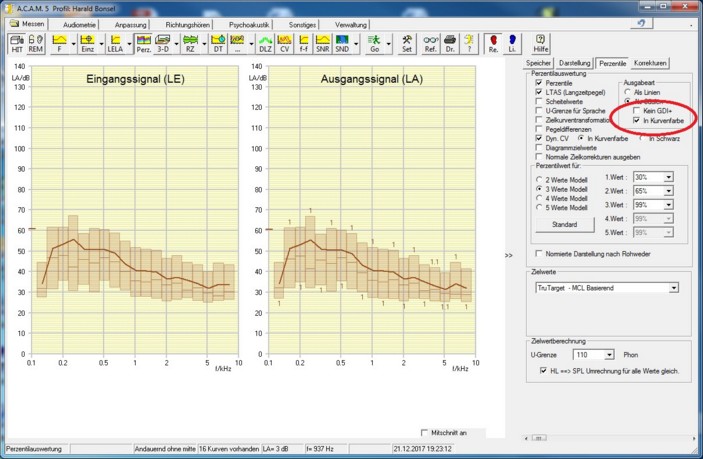Enable the Pegeldifferenzen checkbox
The width and height of the screenshot is (703, 459).
pyautogui.click(x=539, y=129)
